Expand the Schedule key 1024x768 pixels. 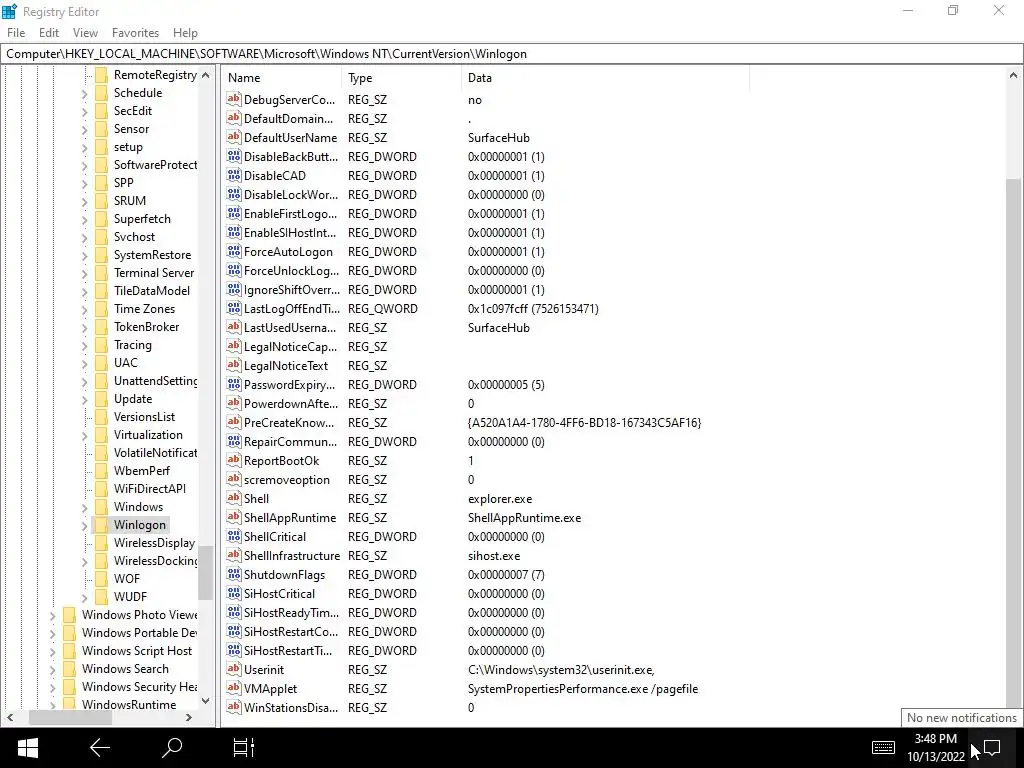point(84,93)
